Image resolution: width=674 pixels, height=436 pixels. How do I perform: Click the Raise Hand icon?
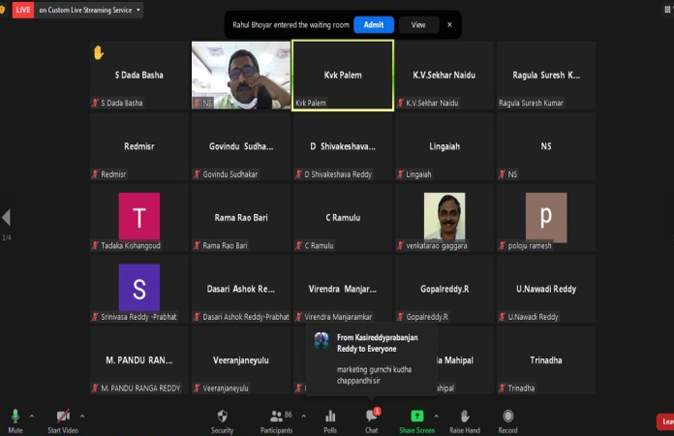464,418
